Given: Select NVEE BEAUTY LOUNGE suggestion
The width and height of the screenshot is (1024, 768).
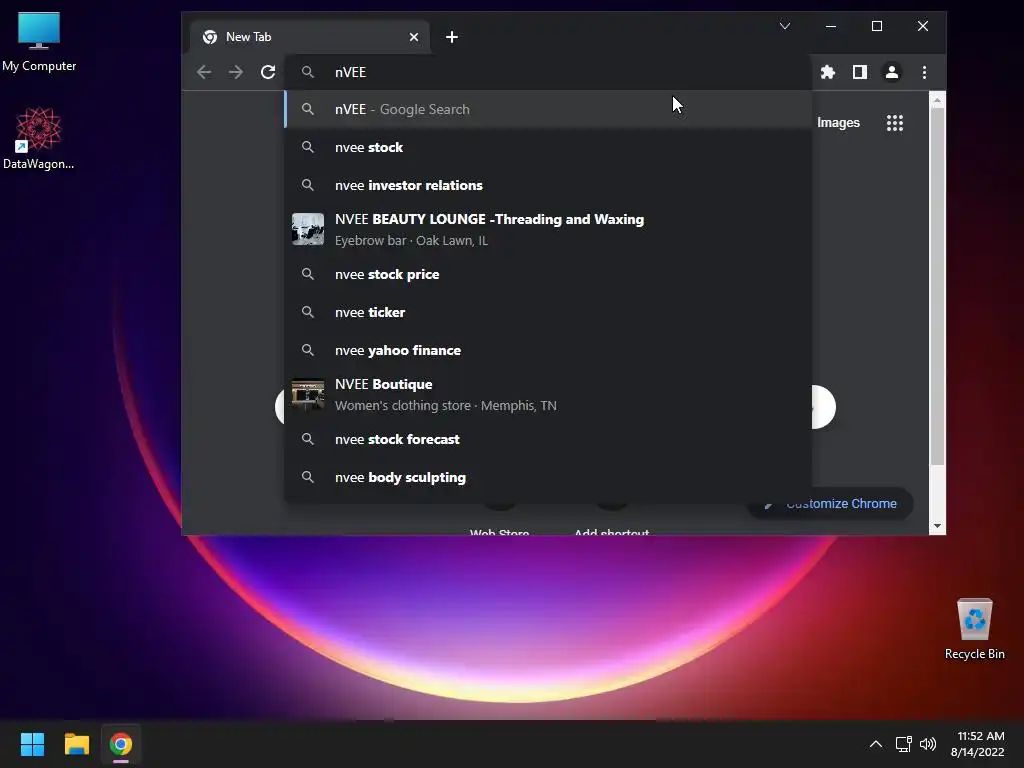Looking at the screenshot, I should 549,229.
